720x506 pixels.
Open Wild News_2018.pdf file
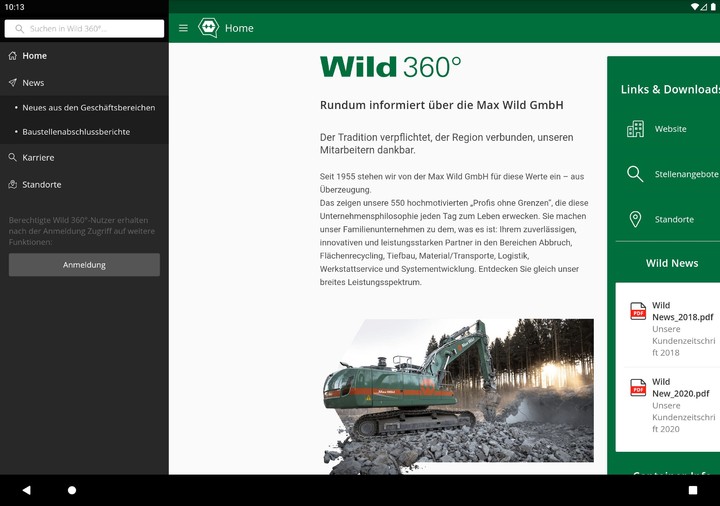(682, 311)
